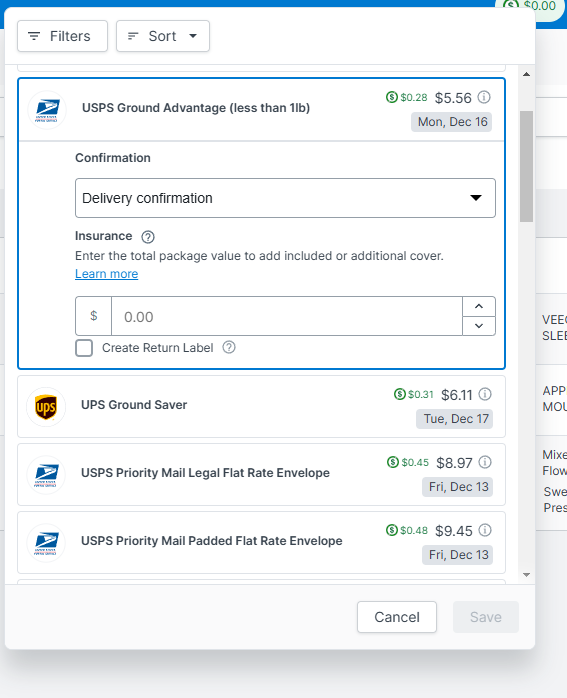Click the $0.48 savings badge
The image size is (567, 698).
pyautogui.click(x=407, y=531)
